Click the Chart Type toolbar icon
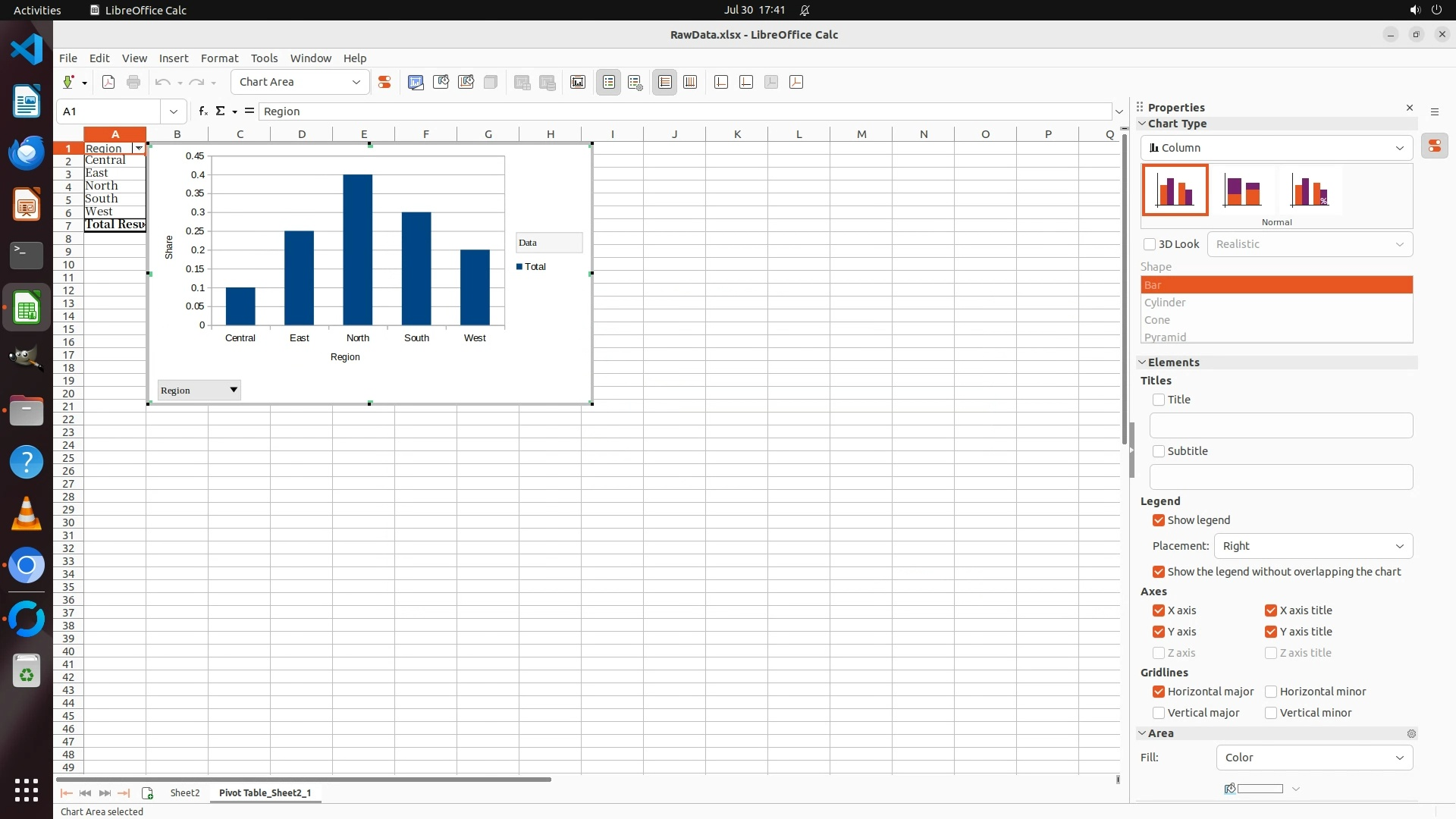Viewport: 1456px width, 819px height. [x=416, y=82]
